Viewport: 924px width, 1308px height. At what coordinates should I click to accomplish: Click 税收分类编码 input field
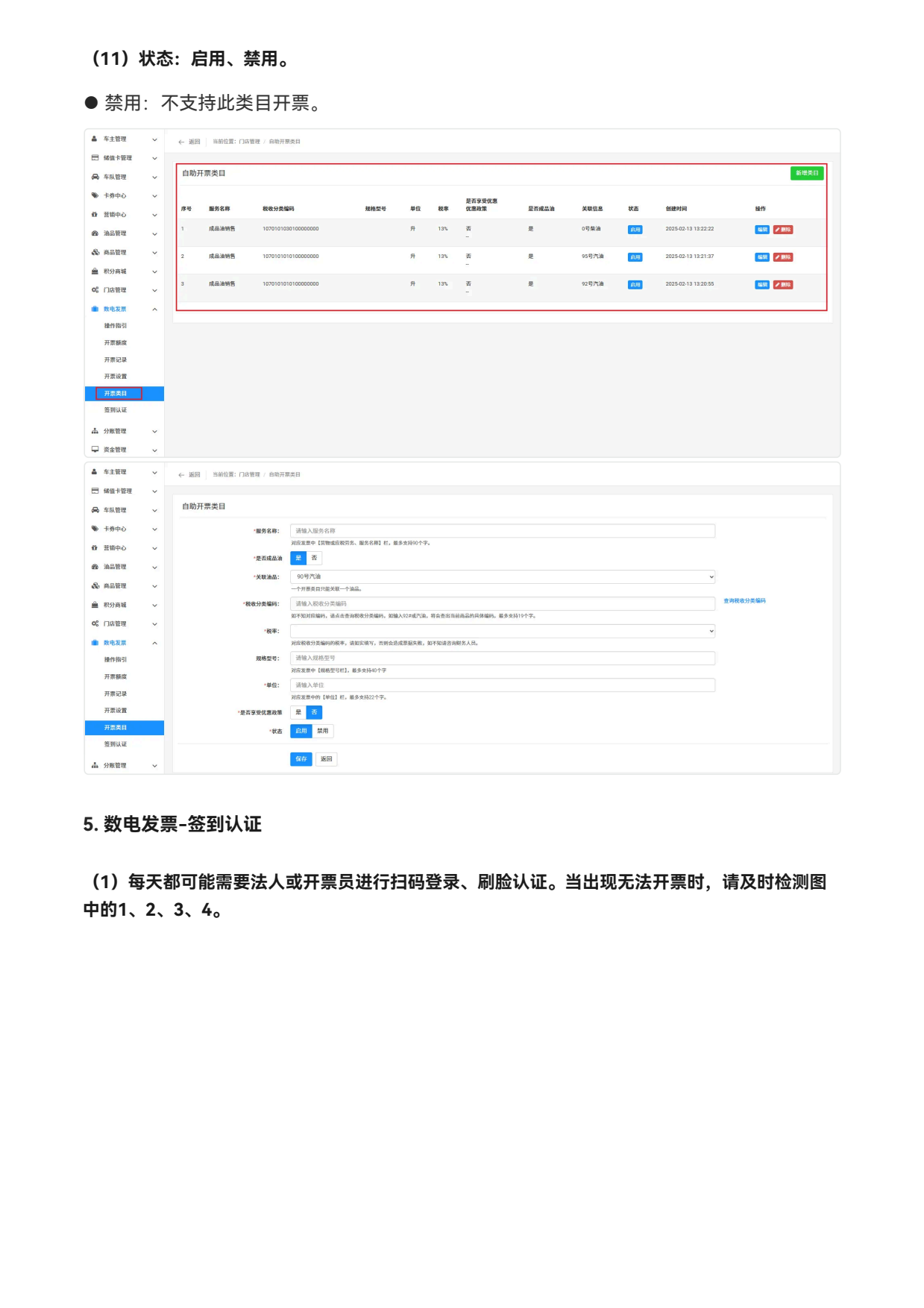(503, 604)
